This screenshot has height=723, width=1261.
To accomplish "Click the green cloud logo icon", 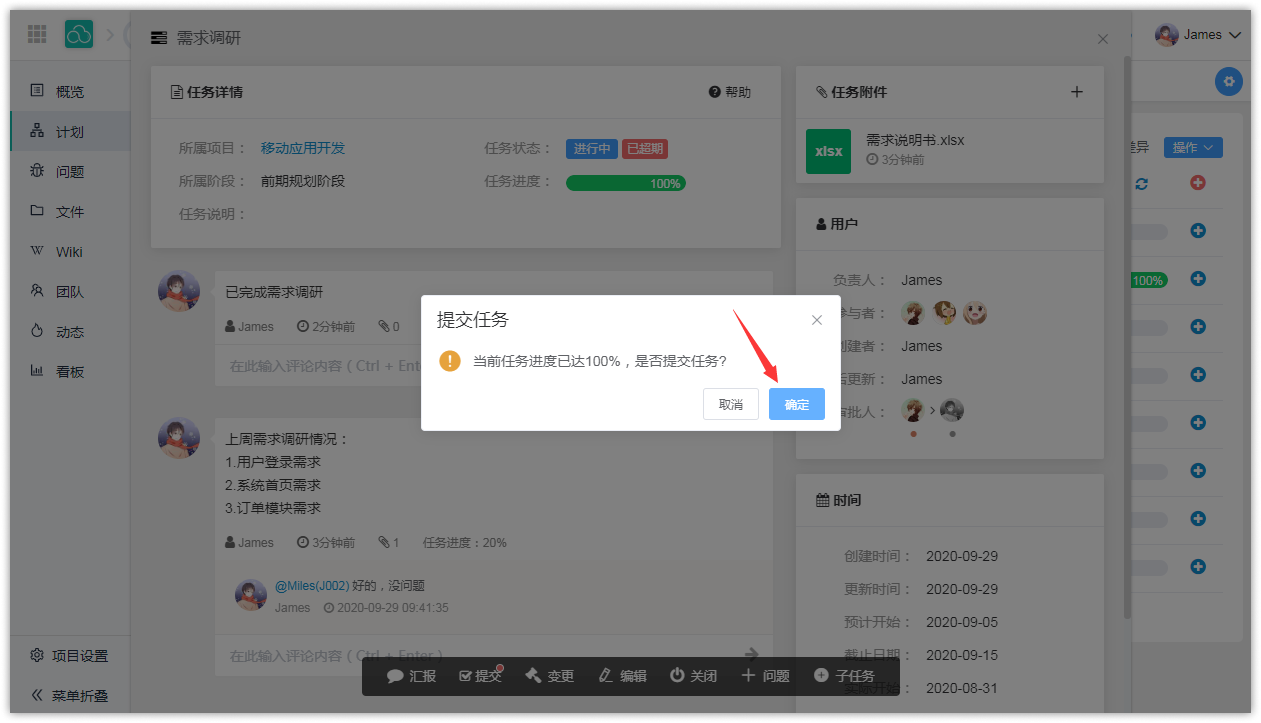I will tap(79, 34).
